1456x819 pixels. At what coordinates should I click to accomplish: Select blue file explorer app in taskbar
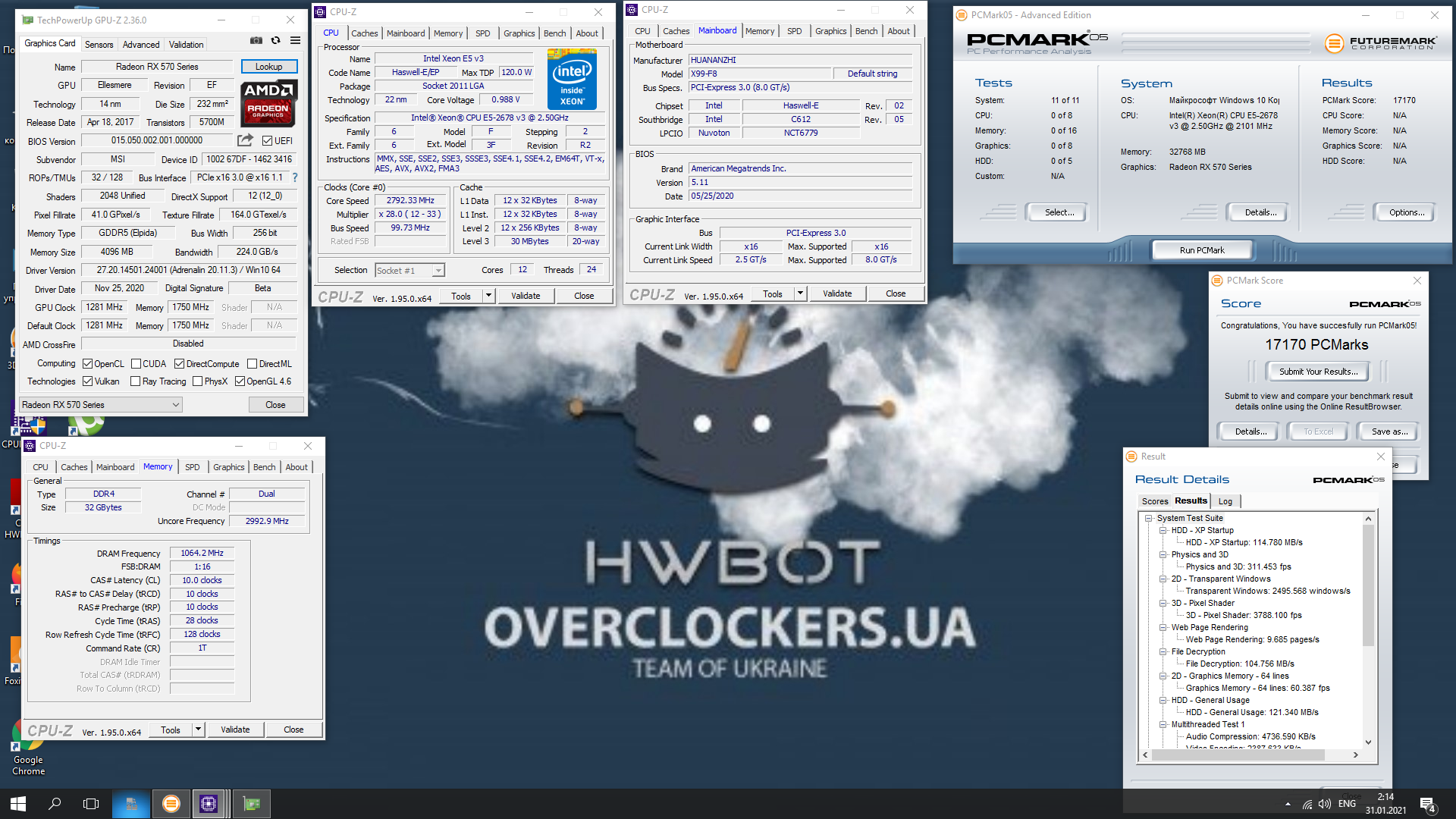click(x=132, y=804)
